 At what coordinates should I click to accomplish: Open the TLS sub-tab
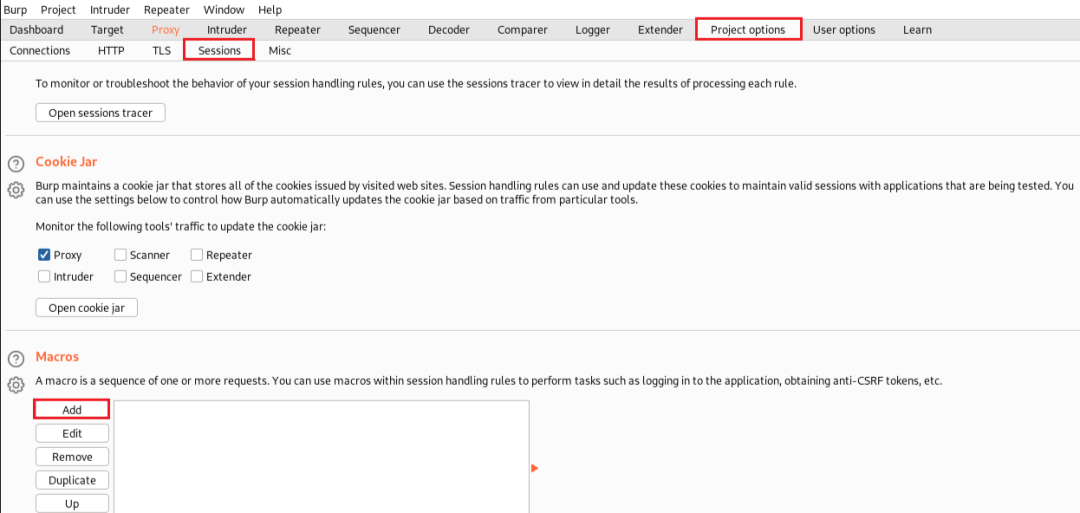point(161,50)
